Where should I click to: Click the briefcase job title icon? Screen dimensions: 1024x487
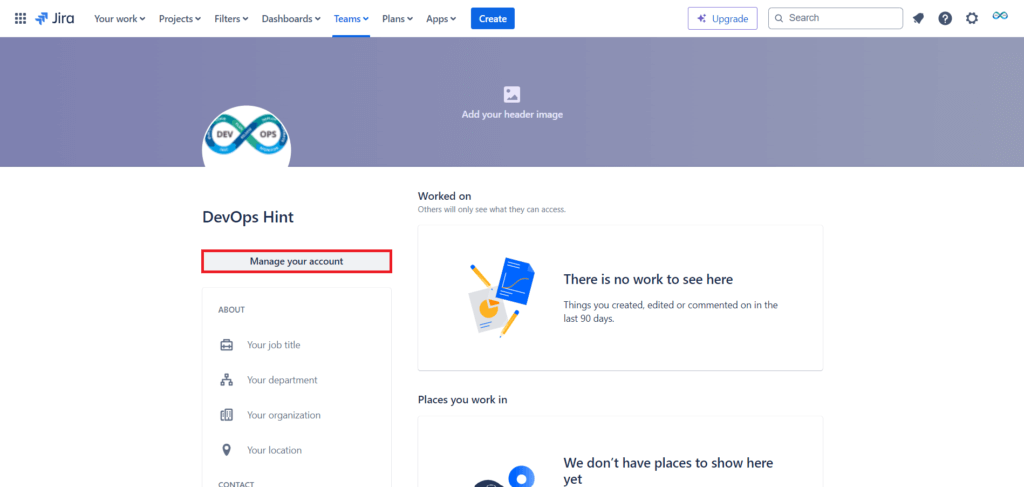click(227, 345)
